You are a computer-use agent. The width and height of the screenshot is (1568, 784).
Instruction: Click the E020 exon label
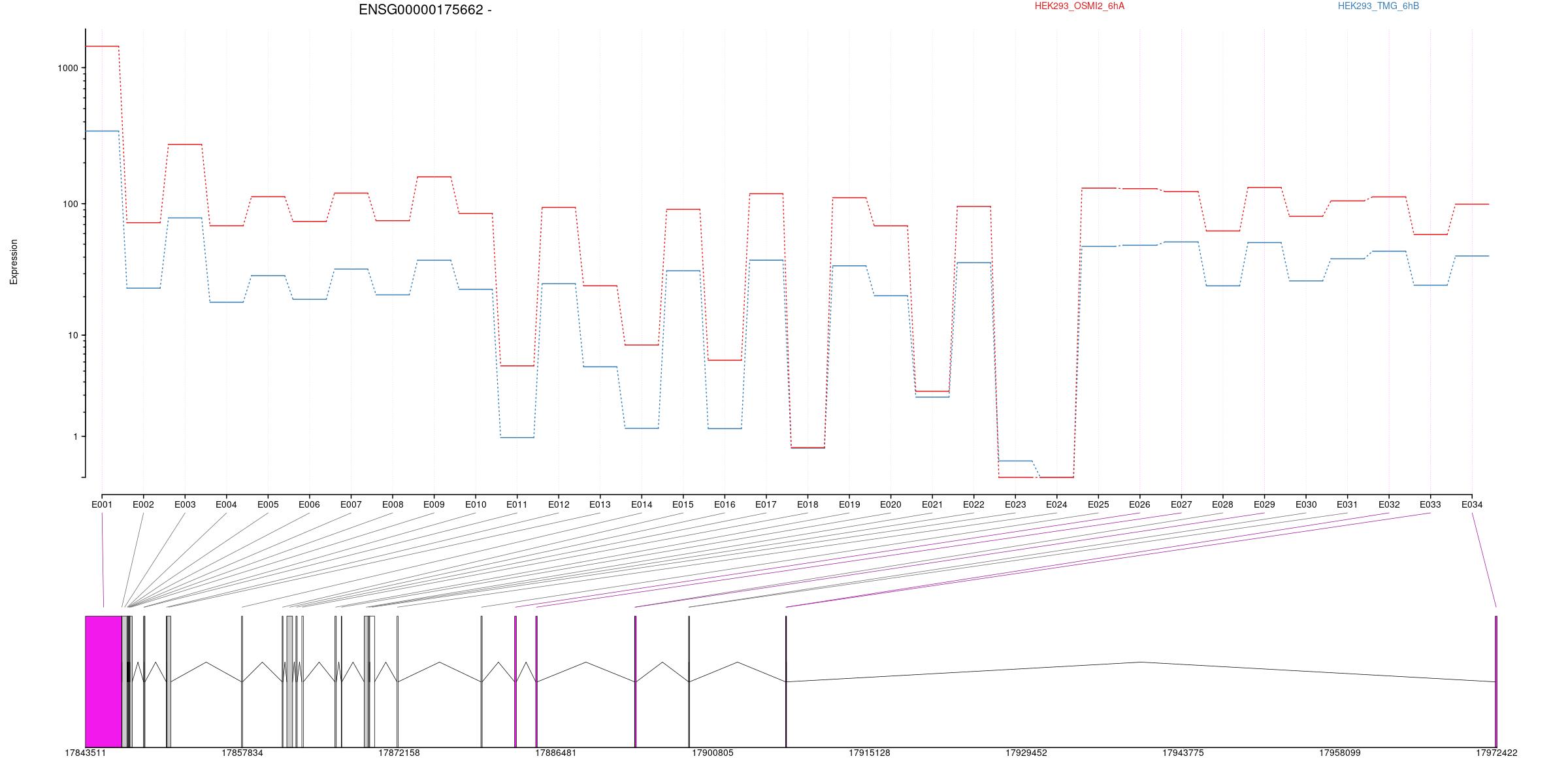point(890,504)
